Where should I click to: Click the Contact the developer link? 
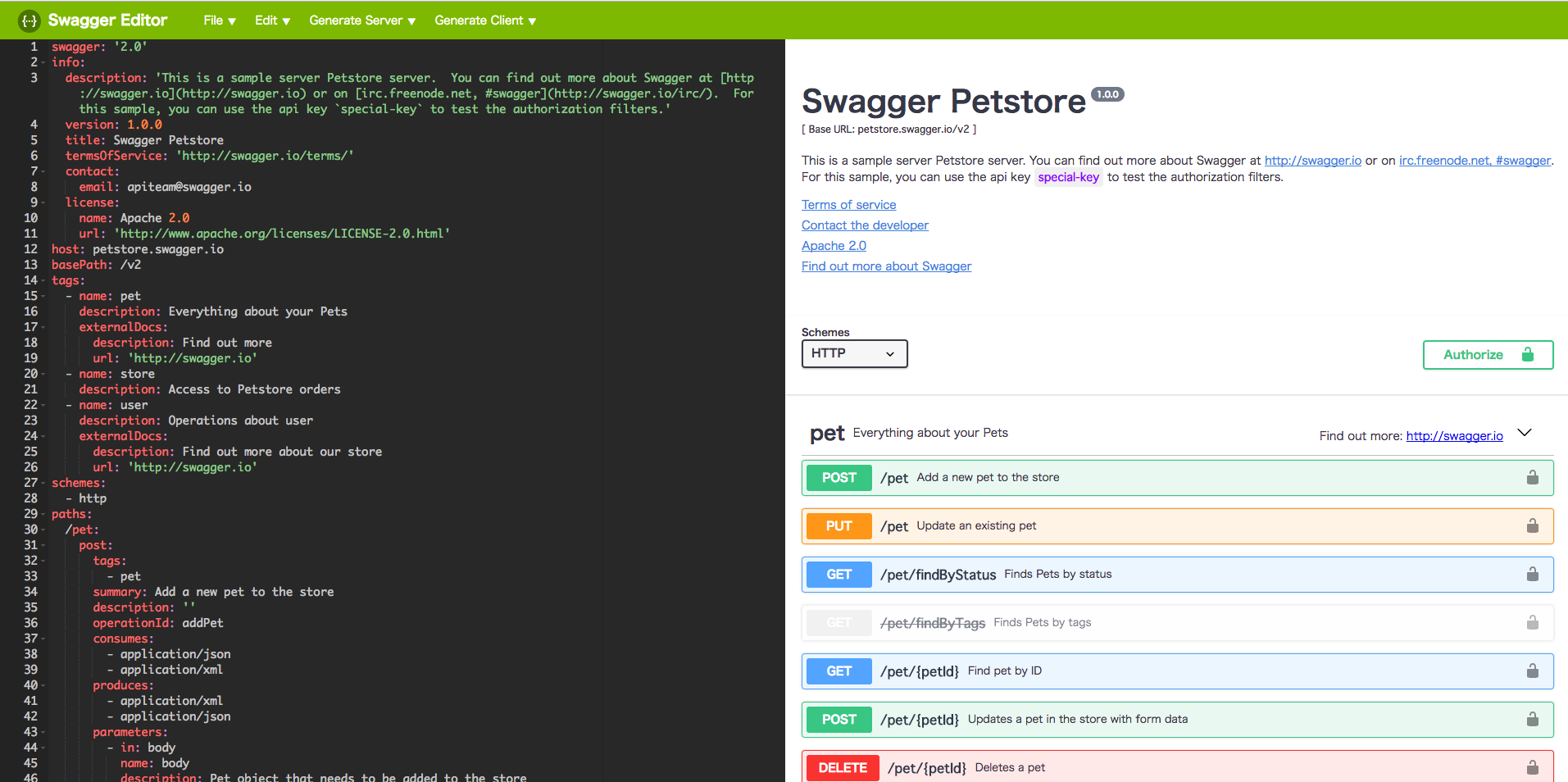pyautogui.click(x=864, y=225)
